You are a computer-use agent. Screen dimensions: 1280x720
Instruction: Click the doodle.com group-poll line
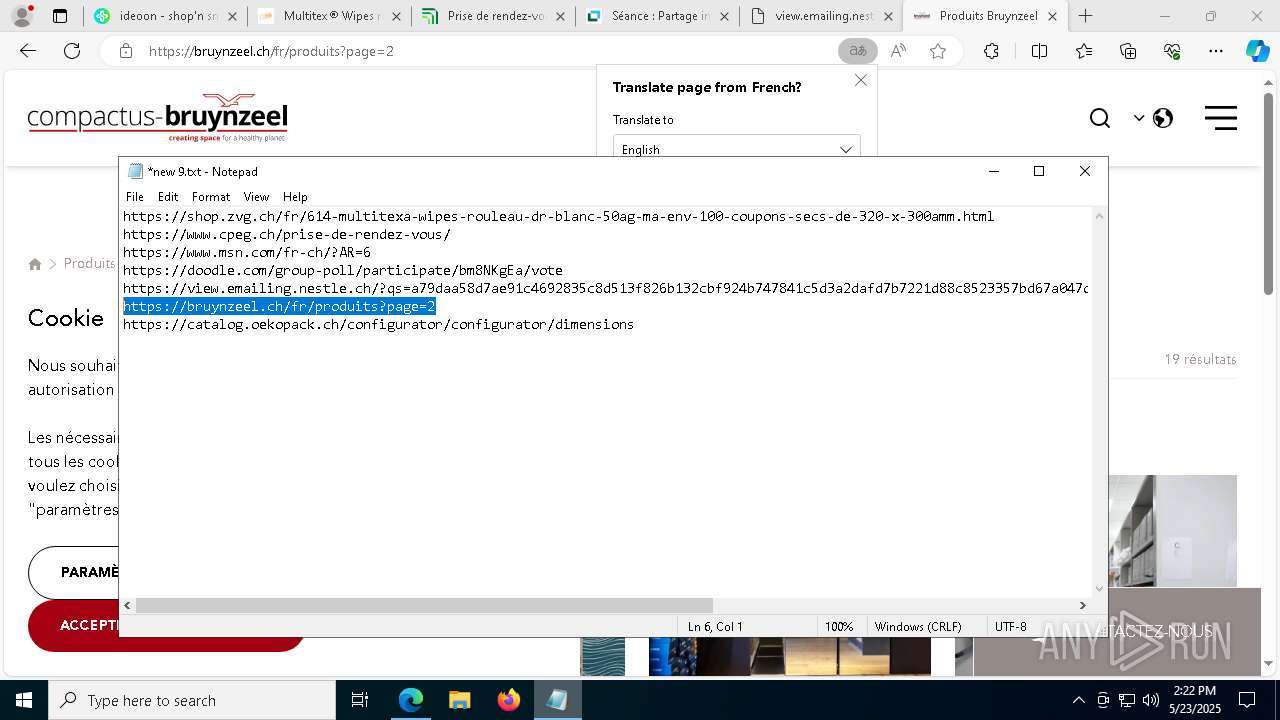click(x=343, y=270)
